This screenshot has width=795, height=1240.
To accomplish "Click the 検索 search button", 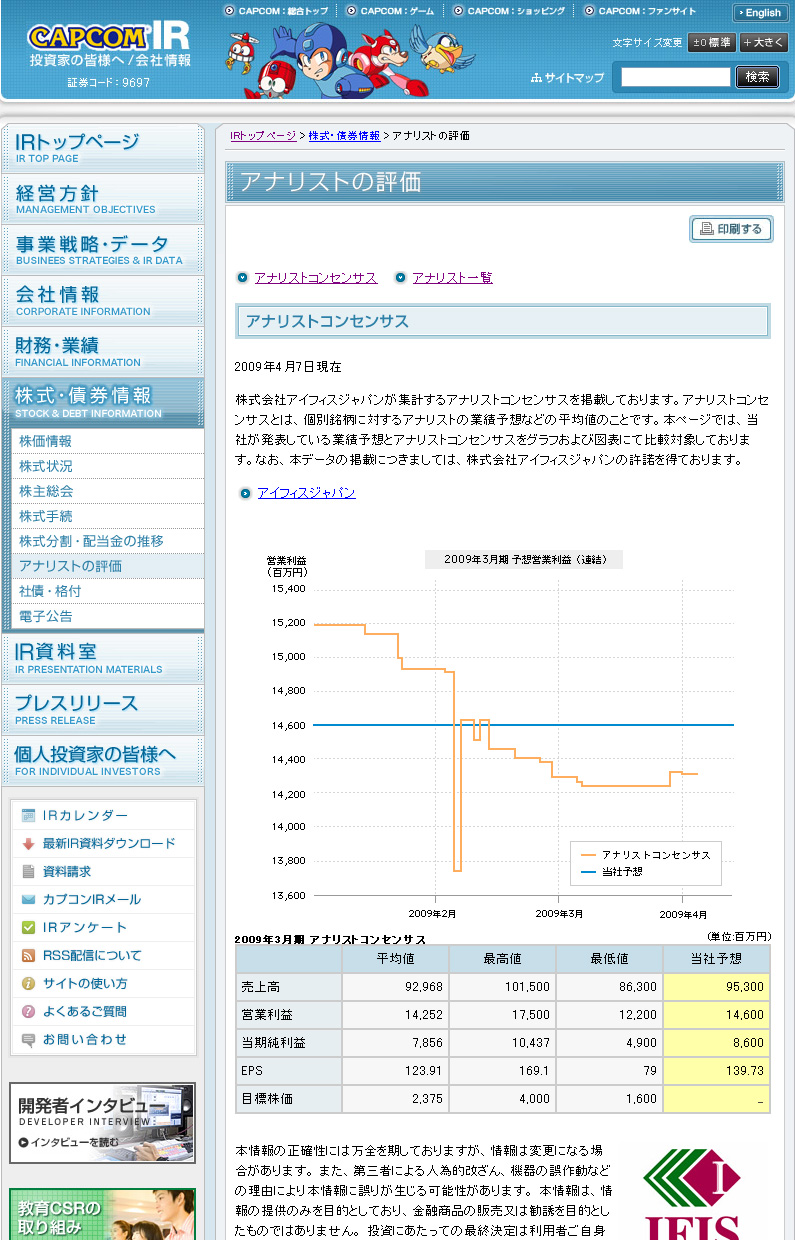I will pyautogui.click(x=758, y=77).
